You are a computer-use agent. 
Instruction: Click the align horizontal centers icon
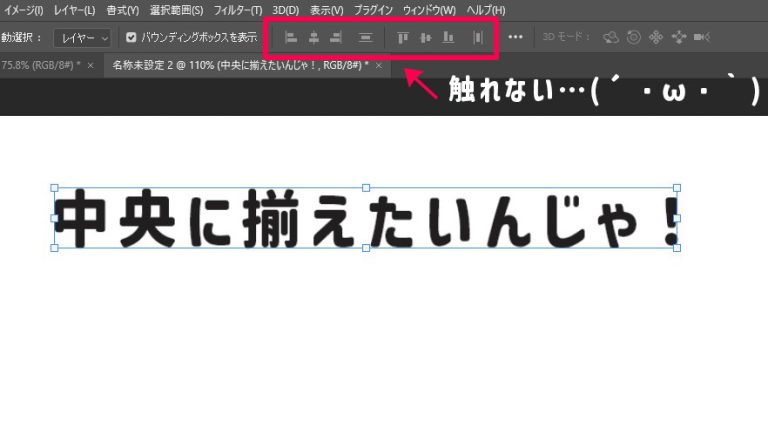coord(313,37)
